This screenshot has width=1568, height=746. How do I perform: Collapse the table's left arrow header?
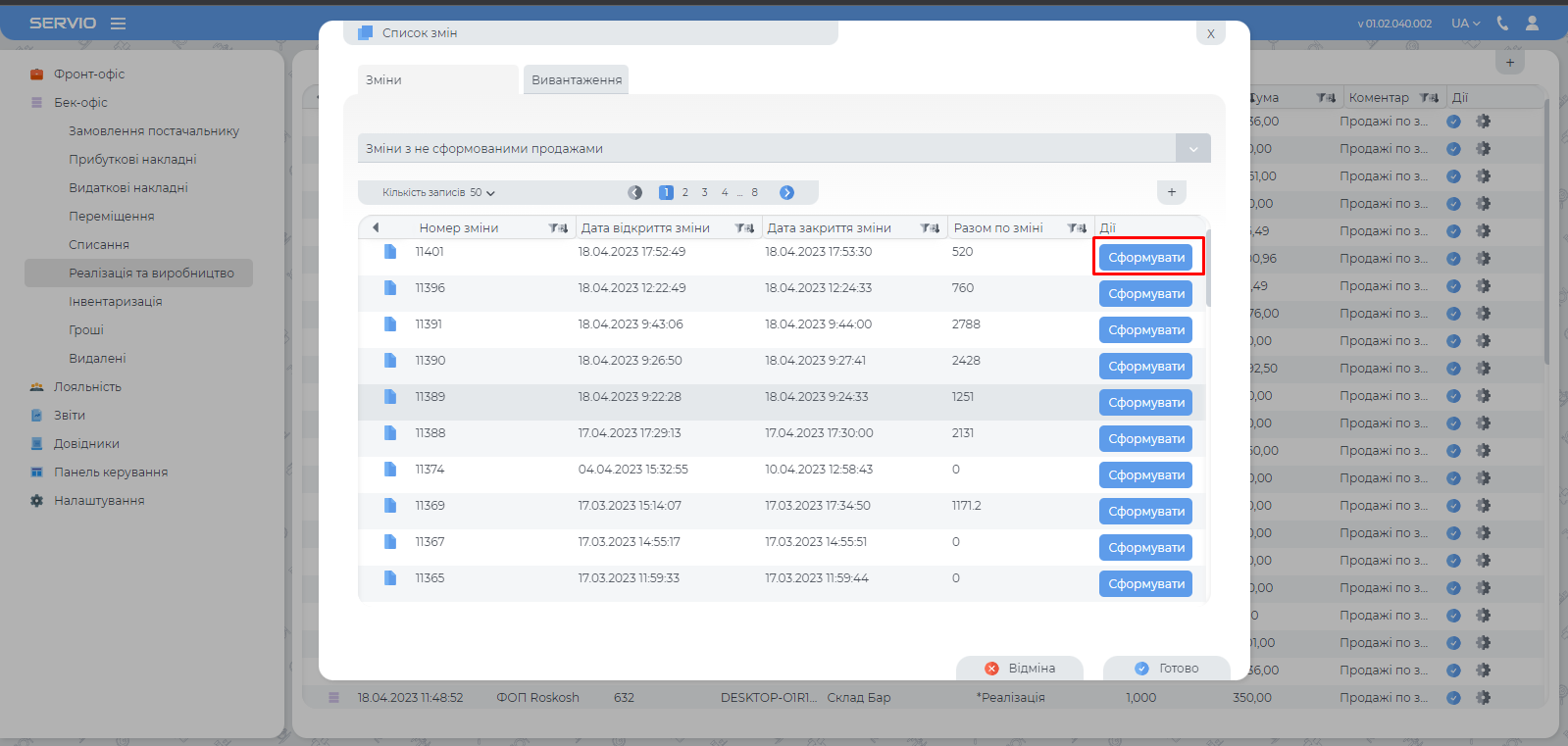pyautogui.click(x=376, y=227)
